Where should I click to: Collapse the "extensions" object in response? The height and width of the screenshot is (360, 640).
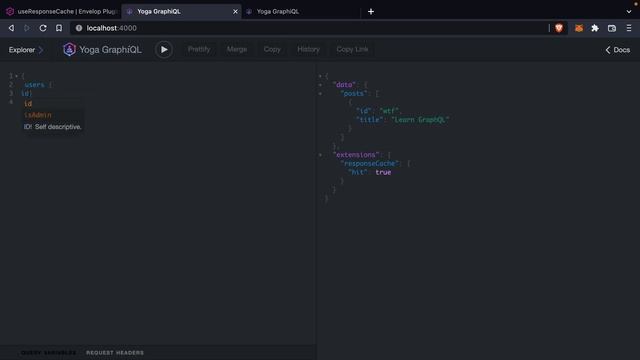point(320,155)
